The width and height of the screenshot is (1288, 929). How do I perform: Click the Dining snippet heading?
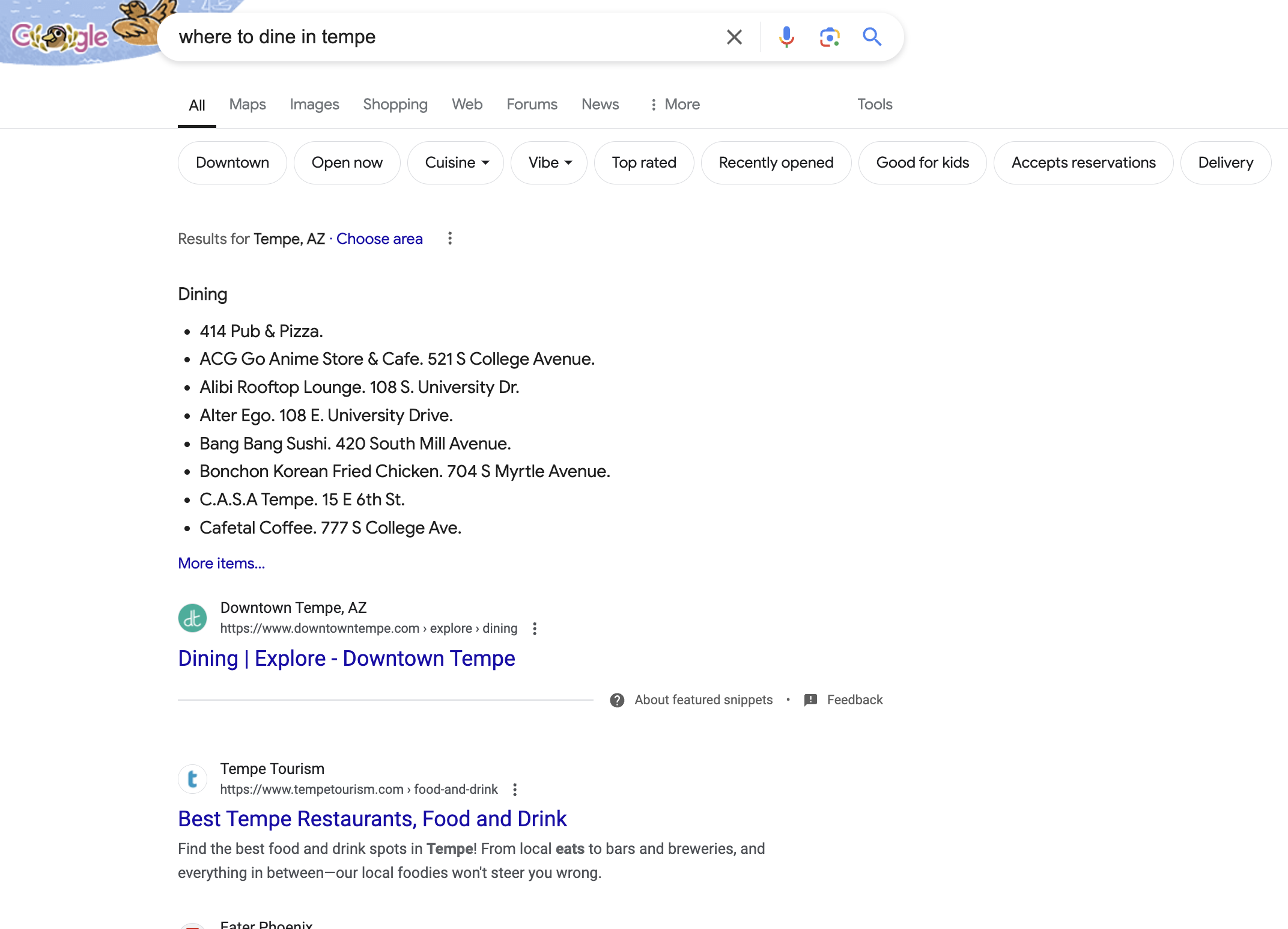(202, 294)
